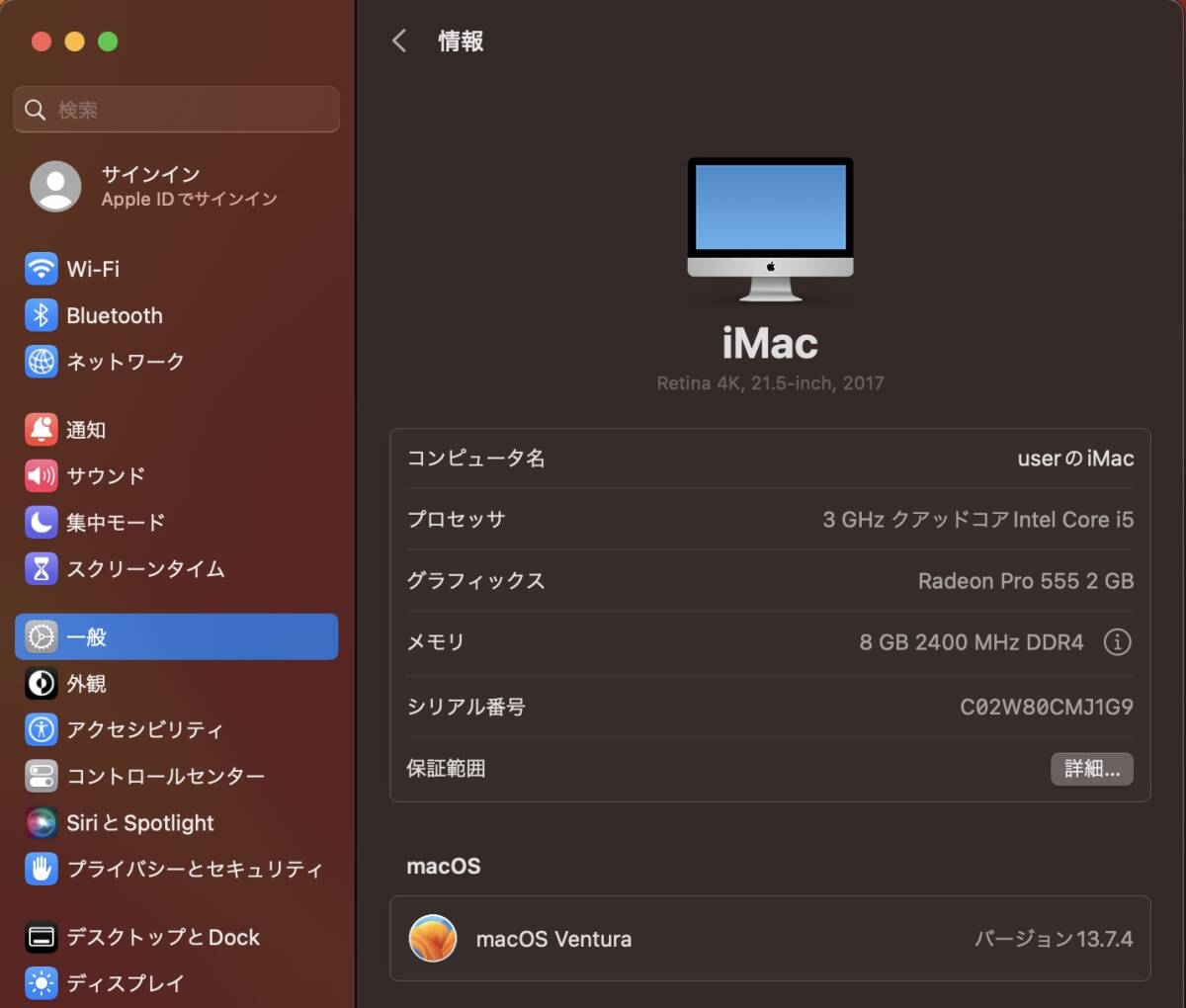Screen dimensions: 1186x1008
Task: Click バージョン 13.7.4 text
Action: pyautogui.click(x=1054, y=939)
